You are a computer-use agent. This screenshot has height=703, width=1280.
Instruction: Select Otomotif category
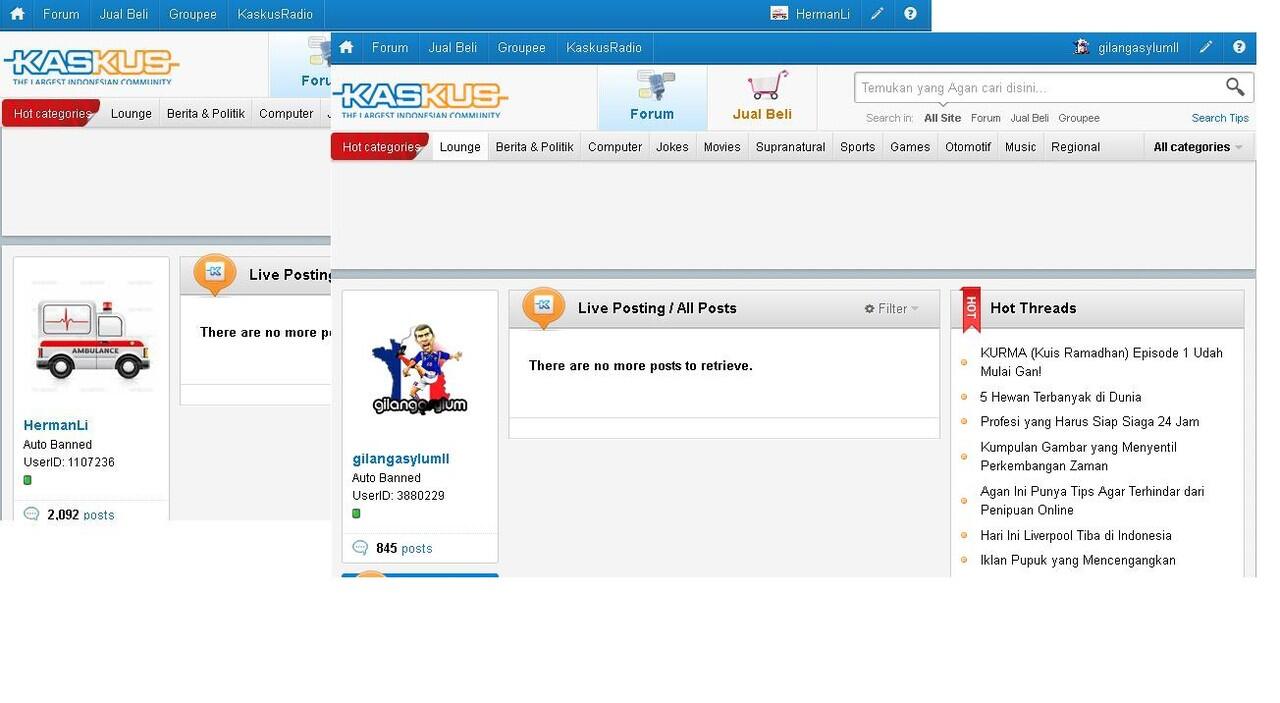click(968, 147)
